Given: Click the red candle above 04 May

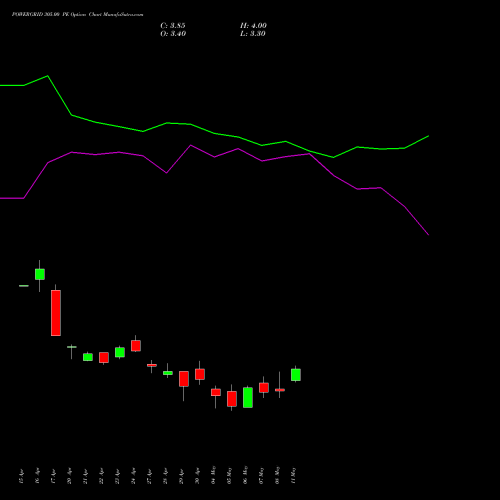Looking at the screenshot, I should [216, 392].
